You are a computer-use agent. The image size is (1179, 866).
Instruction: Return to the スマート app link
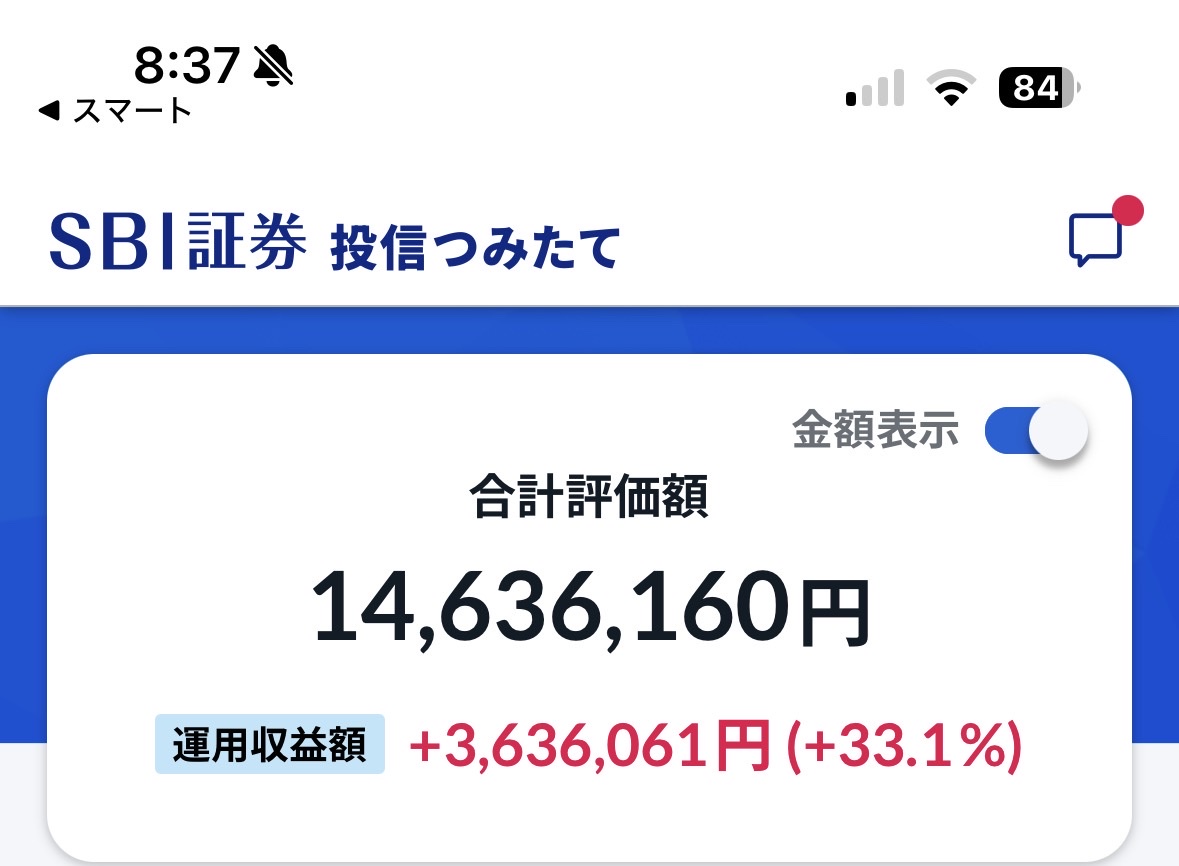pos(115,111)
